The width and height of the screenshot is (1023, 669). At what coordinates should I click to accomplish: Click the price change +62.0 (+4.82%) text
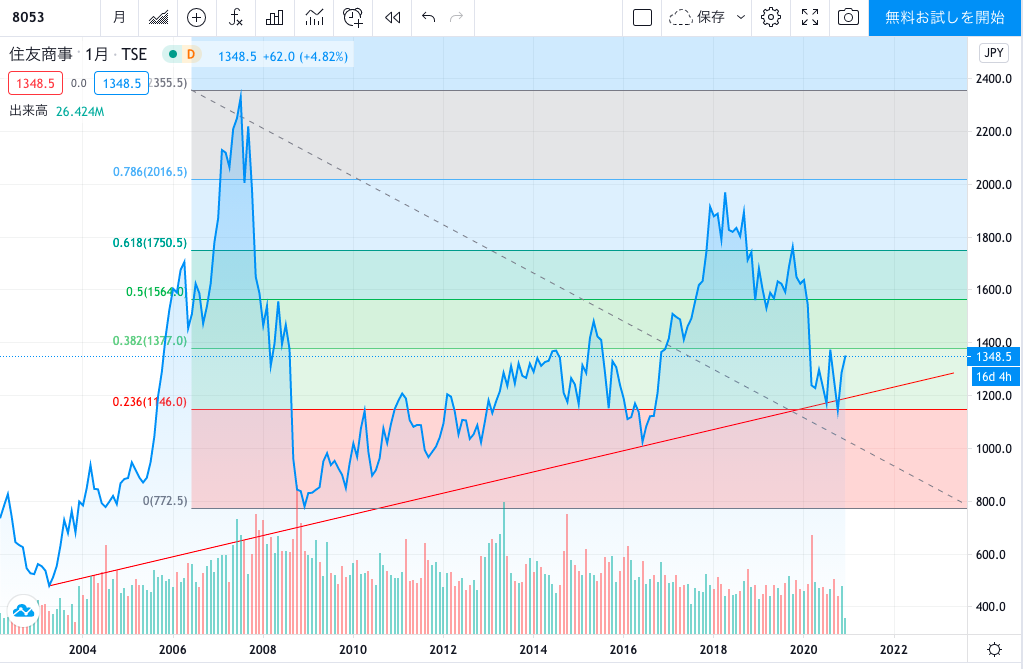click(305, 57)
